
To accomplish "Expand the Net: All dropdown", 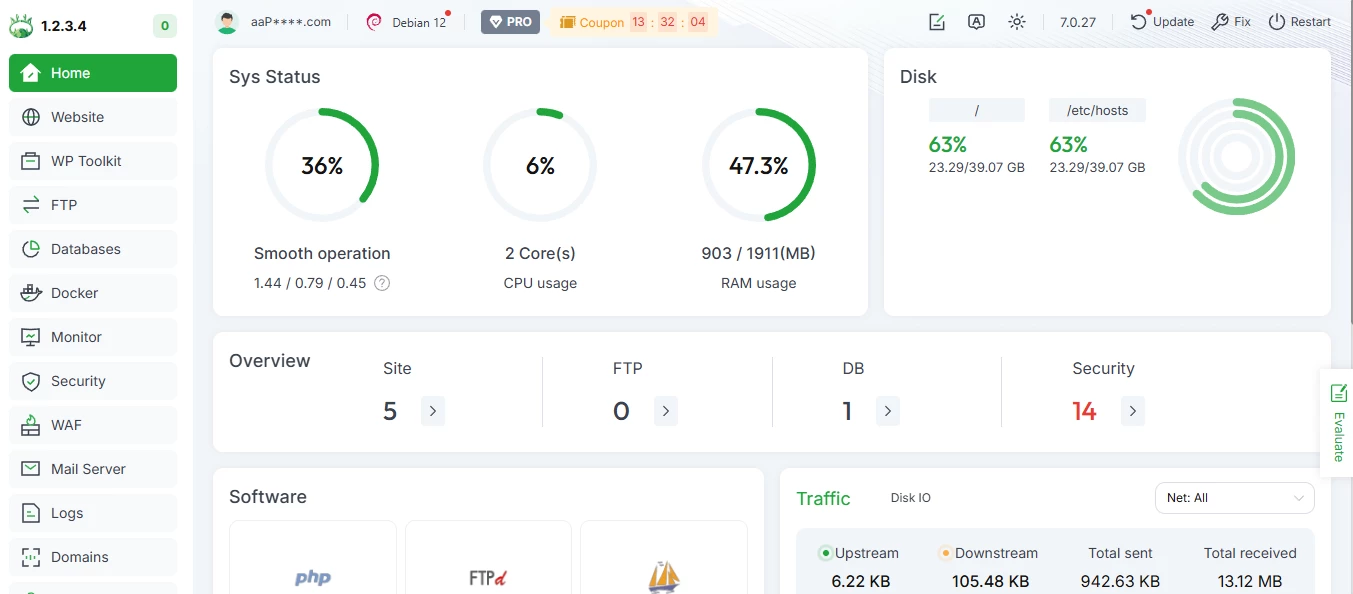I will click(x=1234, y=497).
